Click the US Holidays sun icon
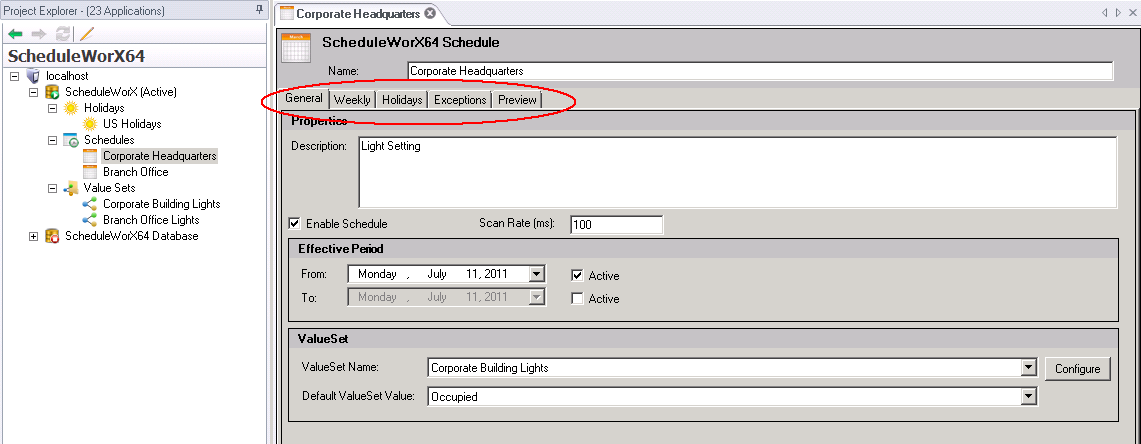The width and height of the screenshot is (1141, 444). point(90,124)
